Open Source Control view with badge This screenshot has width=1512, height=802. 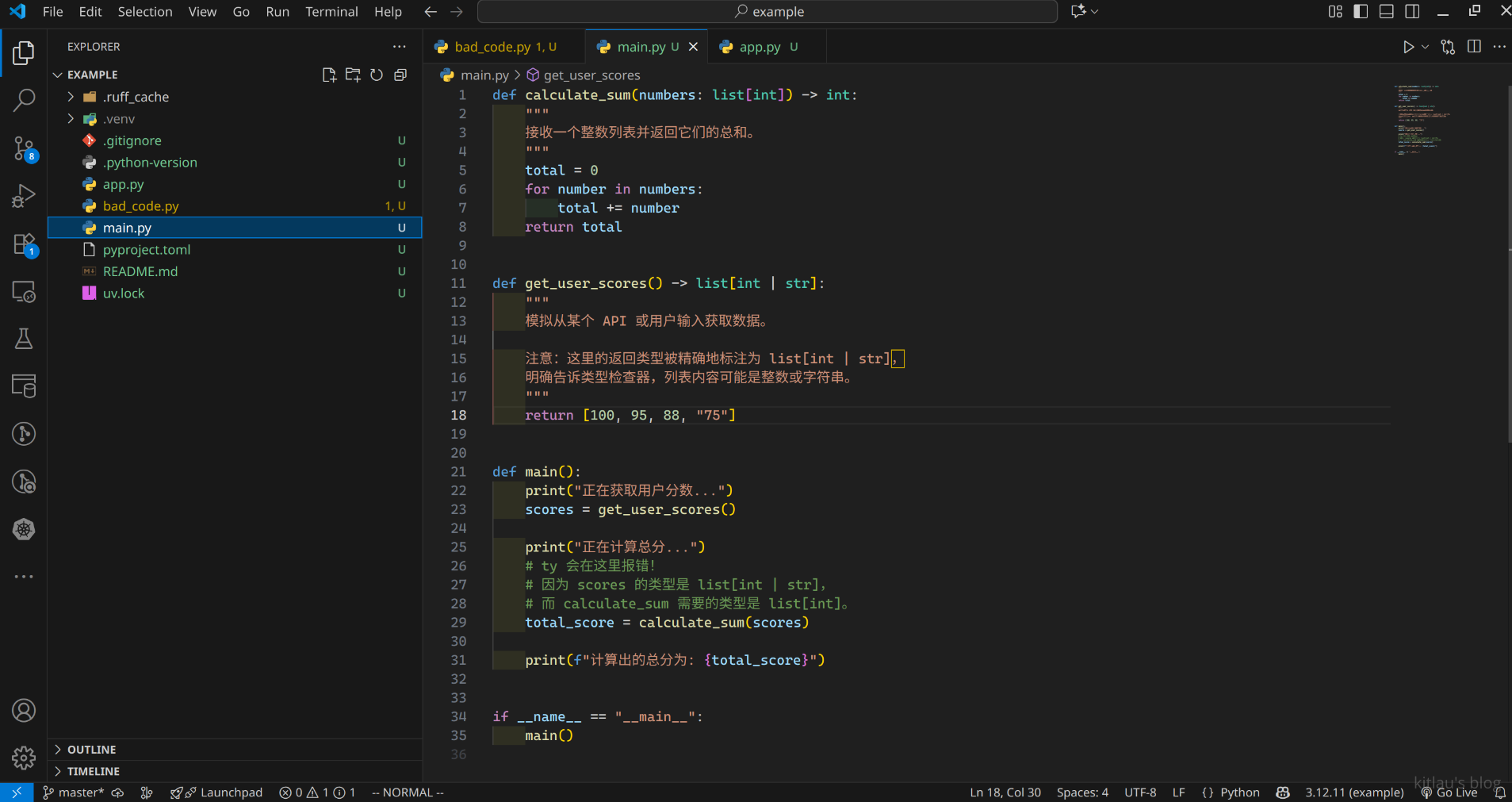tap(24, 148)
